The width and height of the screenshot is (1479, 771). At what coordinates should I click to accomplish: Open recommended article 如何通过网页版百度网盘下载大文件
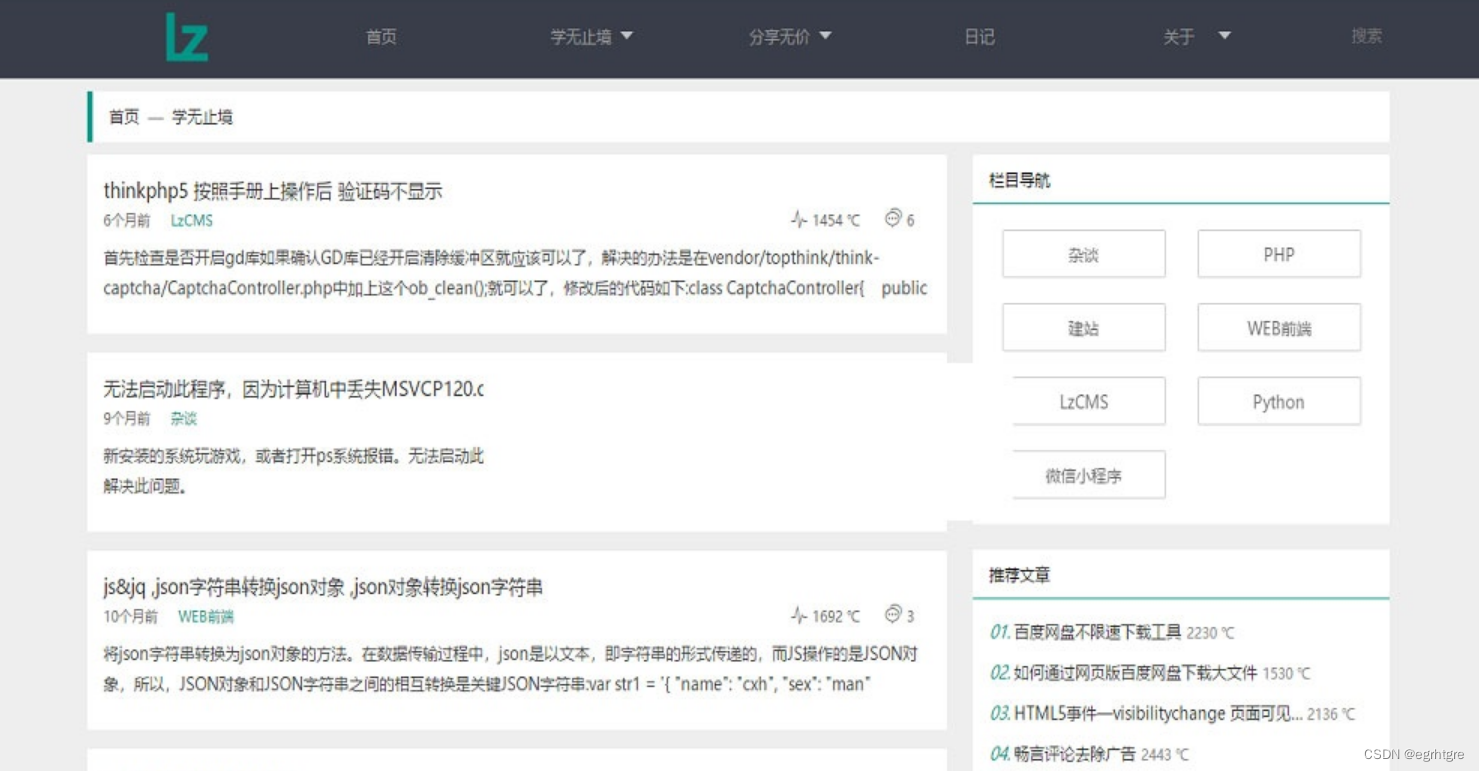tap(1135, 674)
